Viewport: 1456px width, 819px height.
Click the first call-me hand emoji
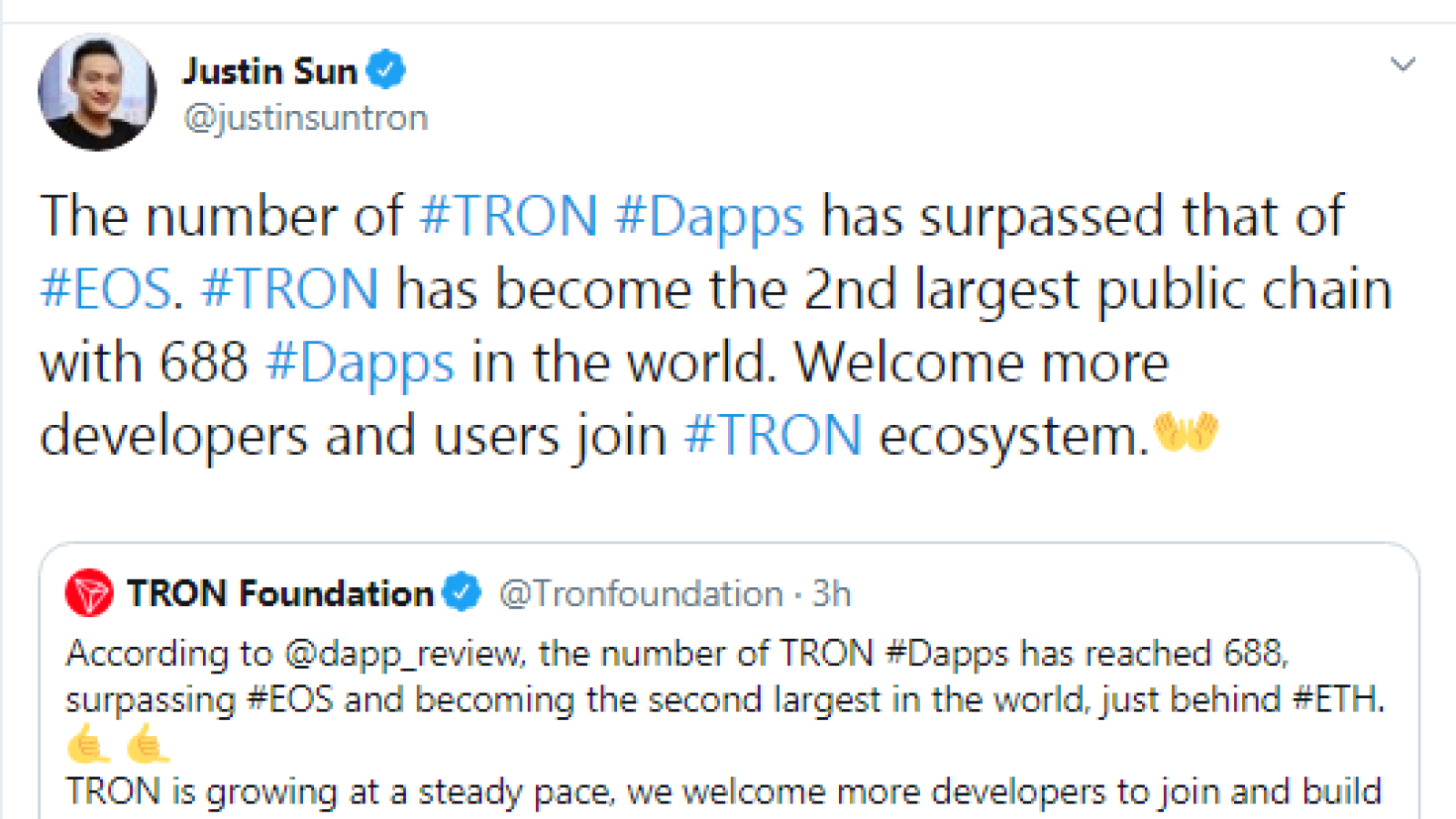point(89,744)
